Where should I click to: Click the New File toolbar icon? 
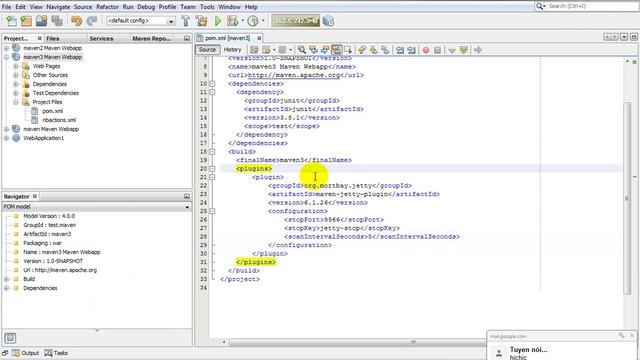point(11,21)
